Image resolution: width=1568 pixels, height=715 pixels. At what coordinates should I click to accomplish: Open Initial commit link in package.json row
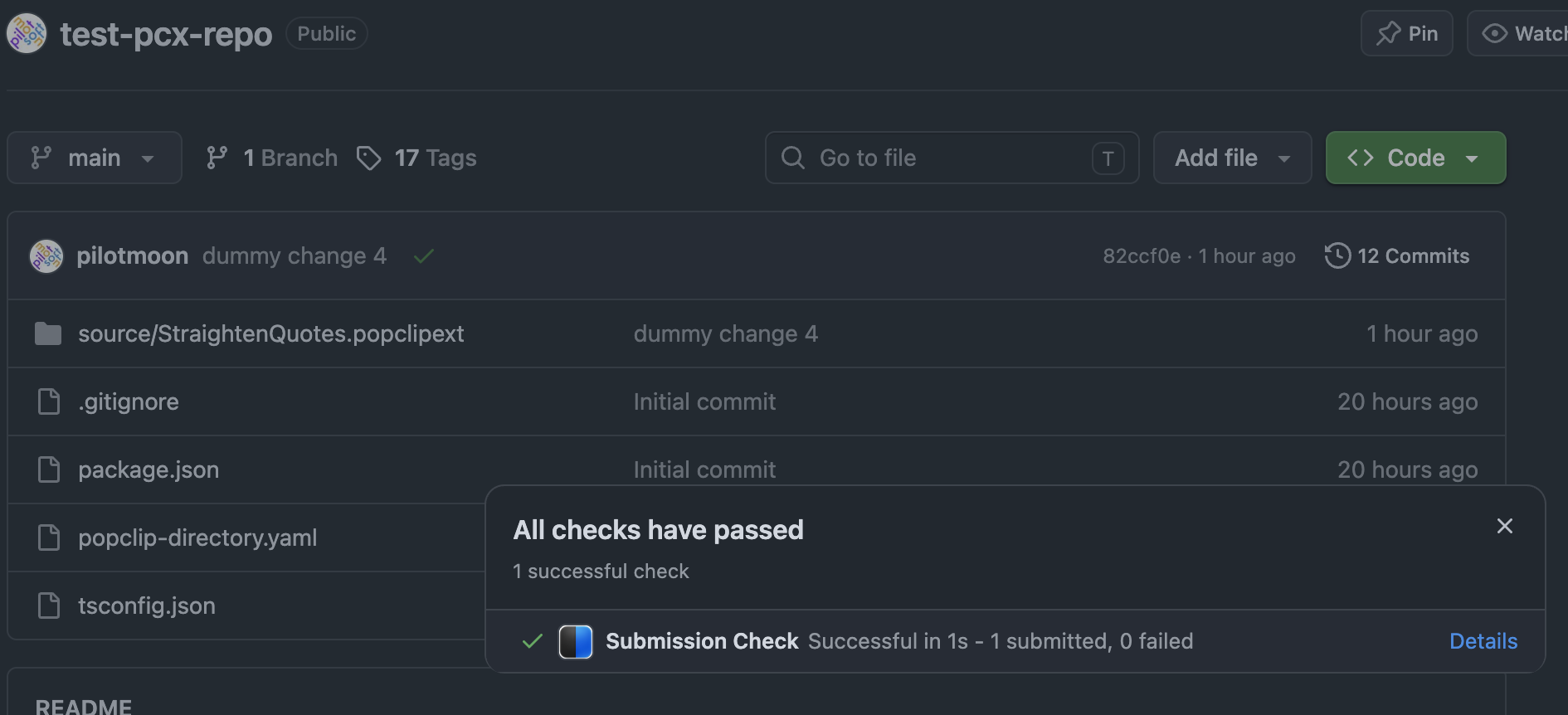[x=705, y=469]
